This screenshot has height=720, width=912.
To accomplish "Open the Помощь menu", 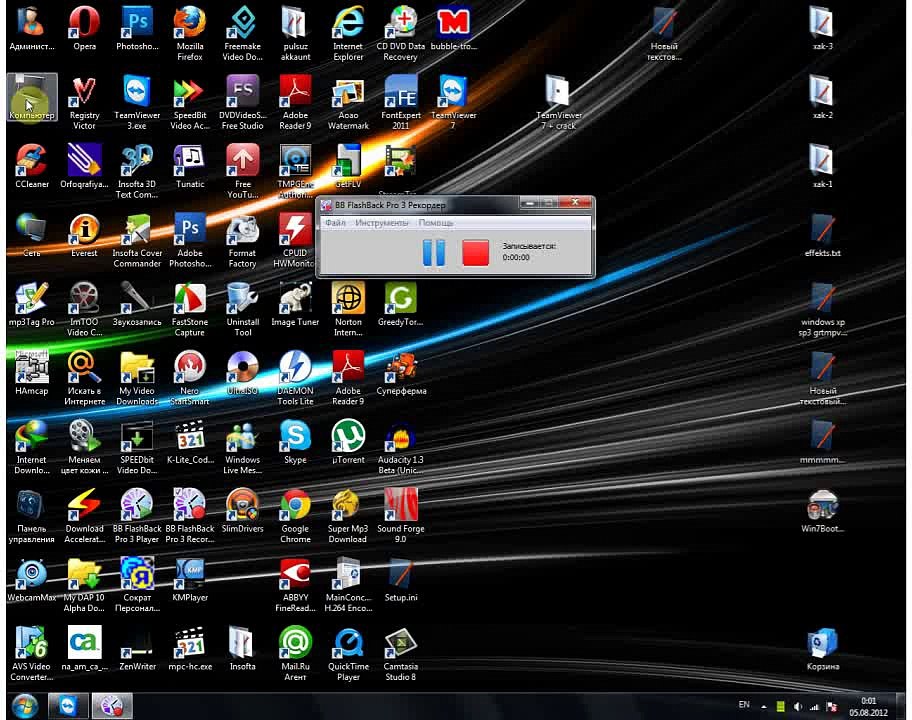I will pos(436,223).
